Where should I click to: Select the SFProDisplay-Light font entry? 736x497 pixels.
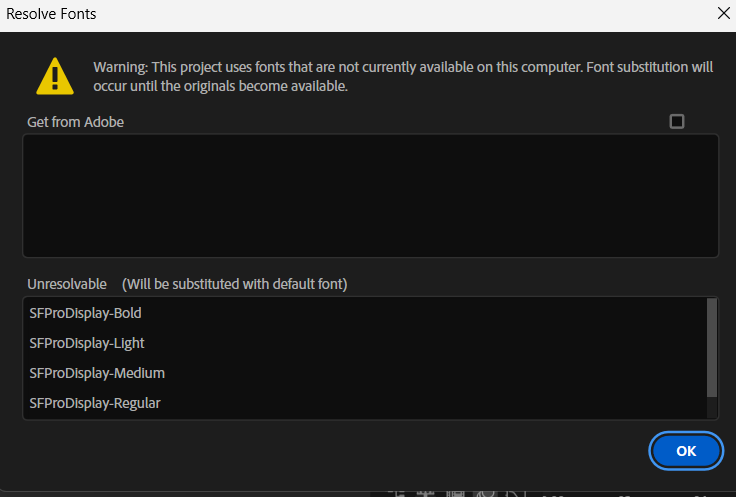tap(87, 343)
